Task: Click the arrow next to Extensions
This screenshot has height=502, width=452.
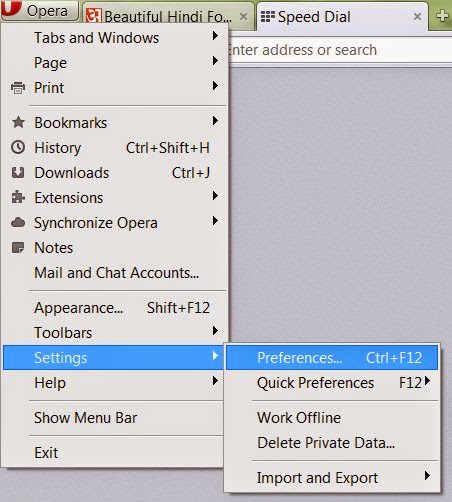Action: coord(215,196)
